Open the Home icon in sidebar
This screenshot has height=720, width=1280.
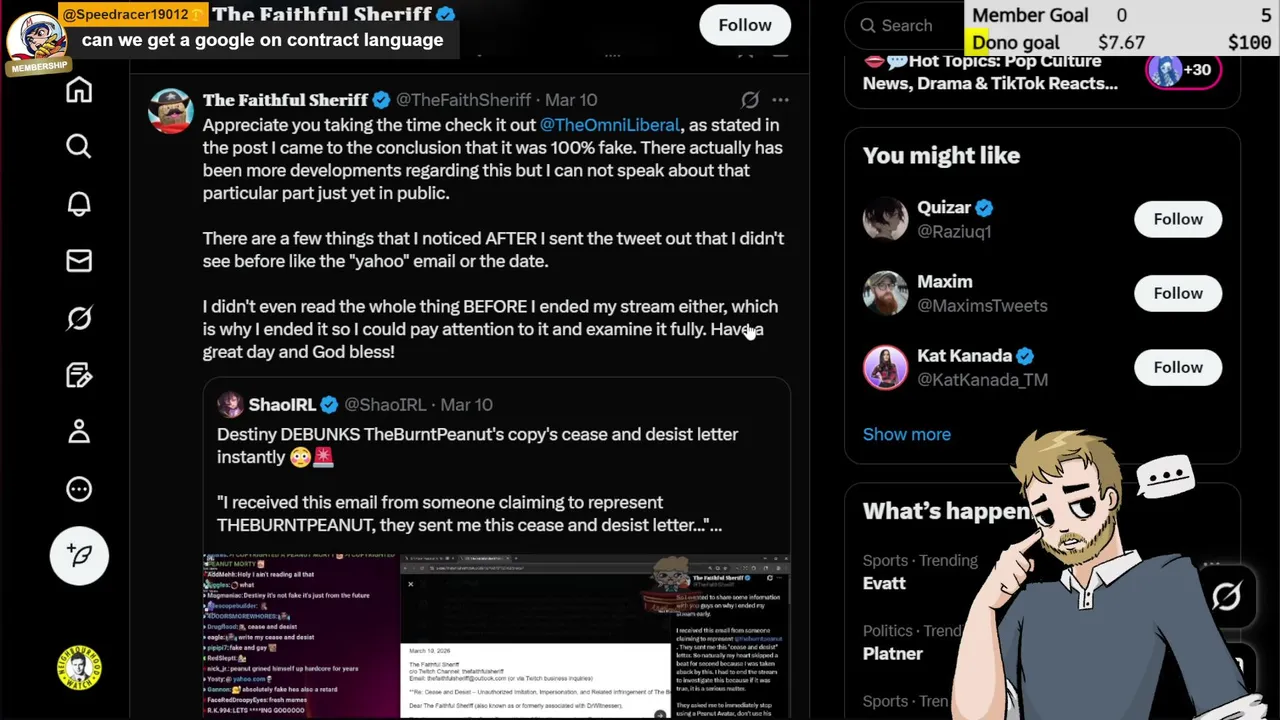[x=79, y=90]
